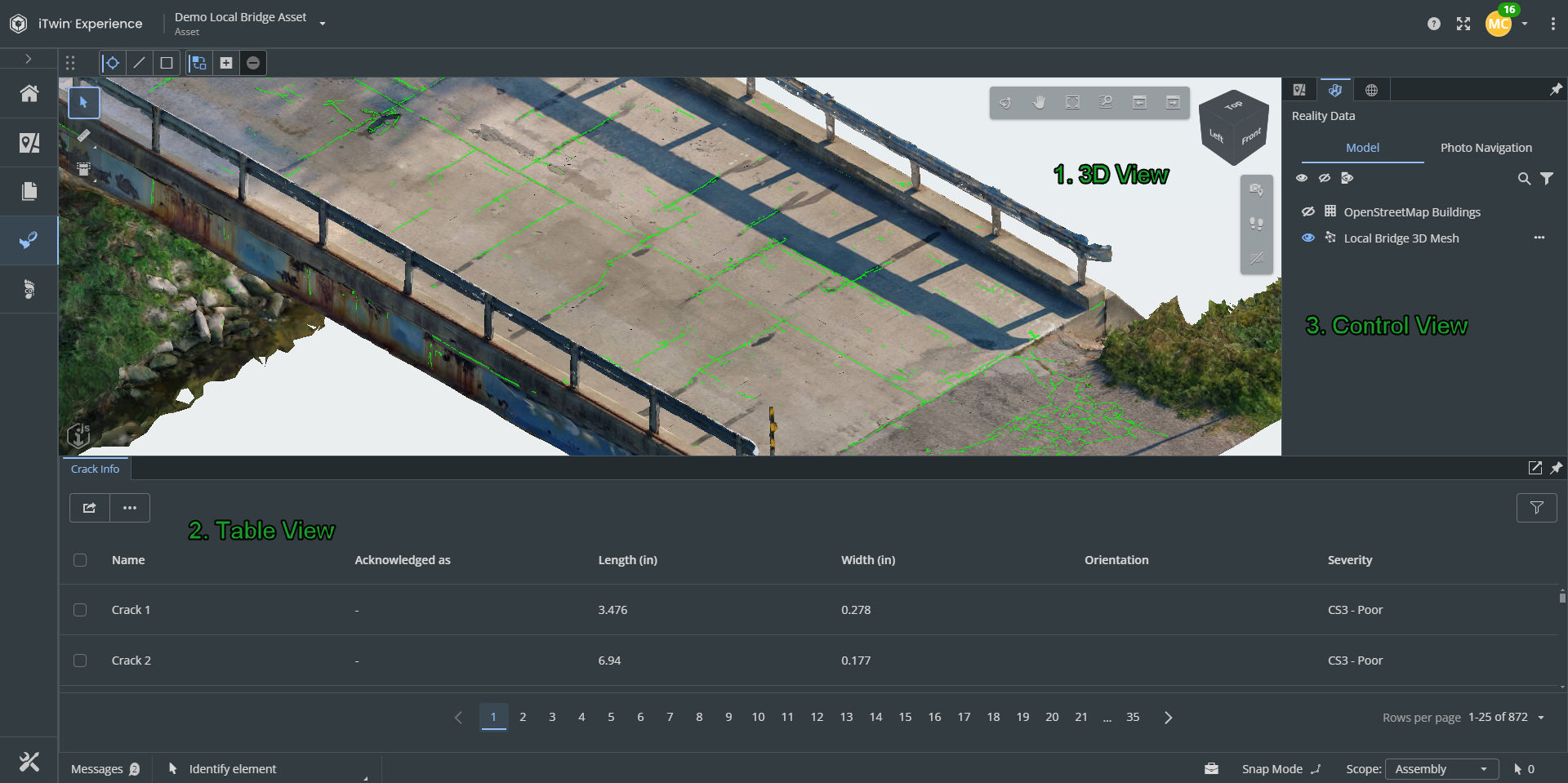Select the Measure tool in the viewport
The image size is (1568, 783).
[x=83, y=136]
